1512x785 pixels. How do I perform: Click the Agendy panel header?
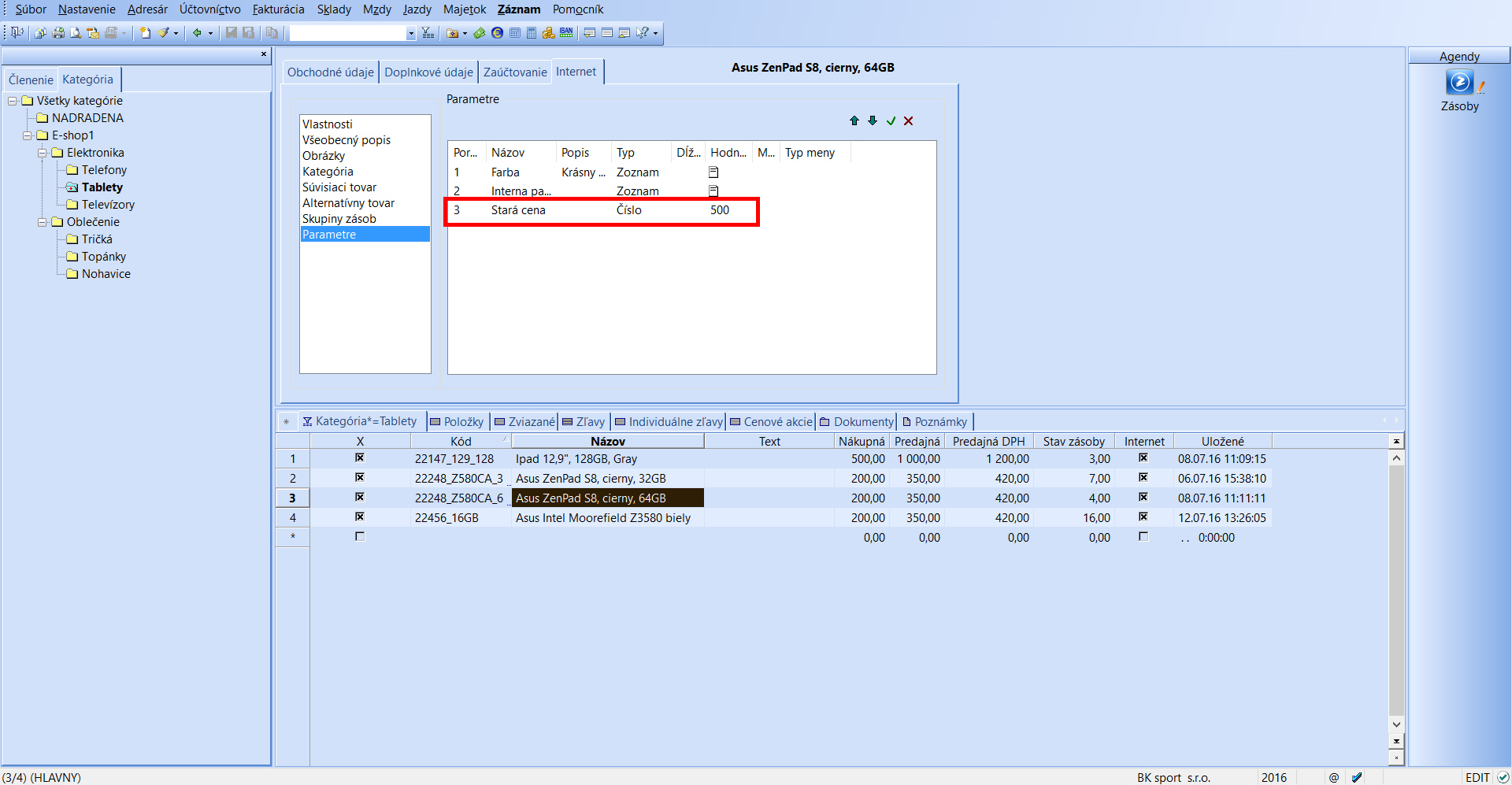point(1459,57)
